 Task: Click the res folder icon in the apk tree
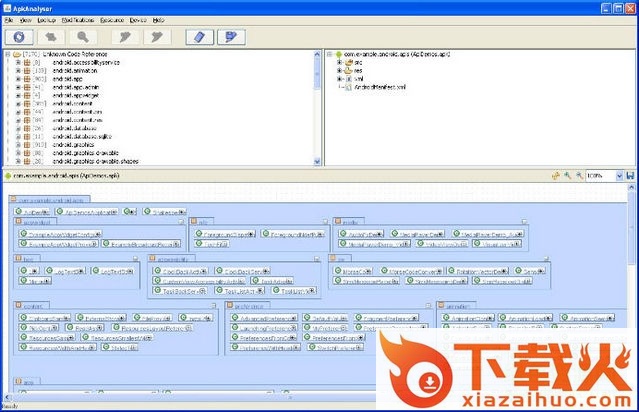point(348,71)
